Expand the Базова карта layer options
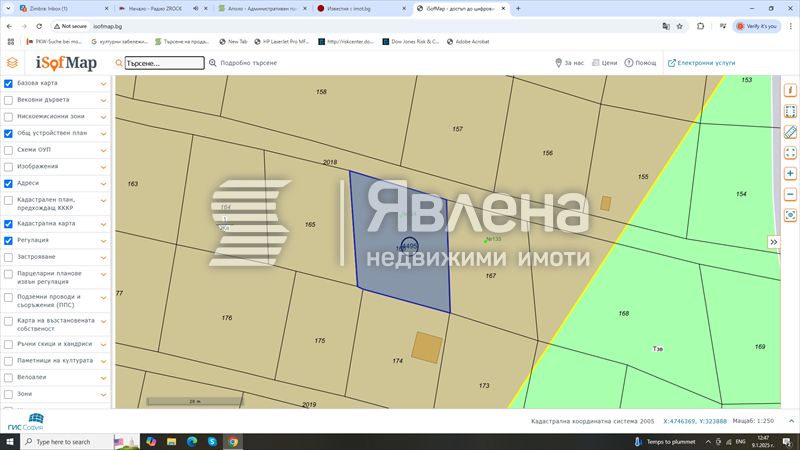This screenshot has height=450, width=800. 104,84
